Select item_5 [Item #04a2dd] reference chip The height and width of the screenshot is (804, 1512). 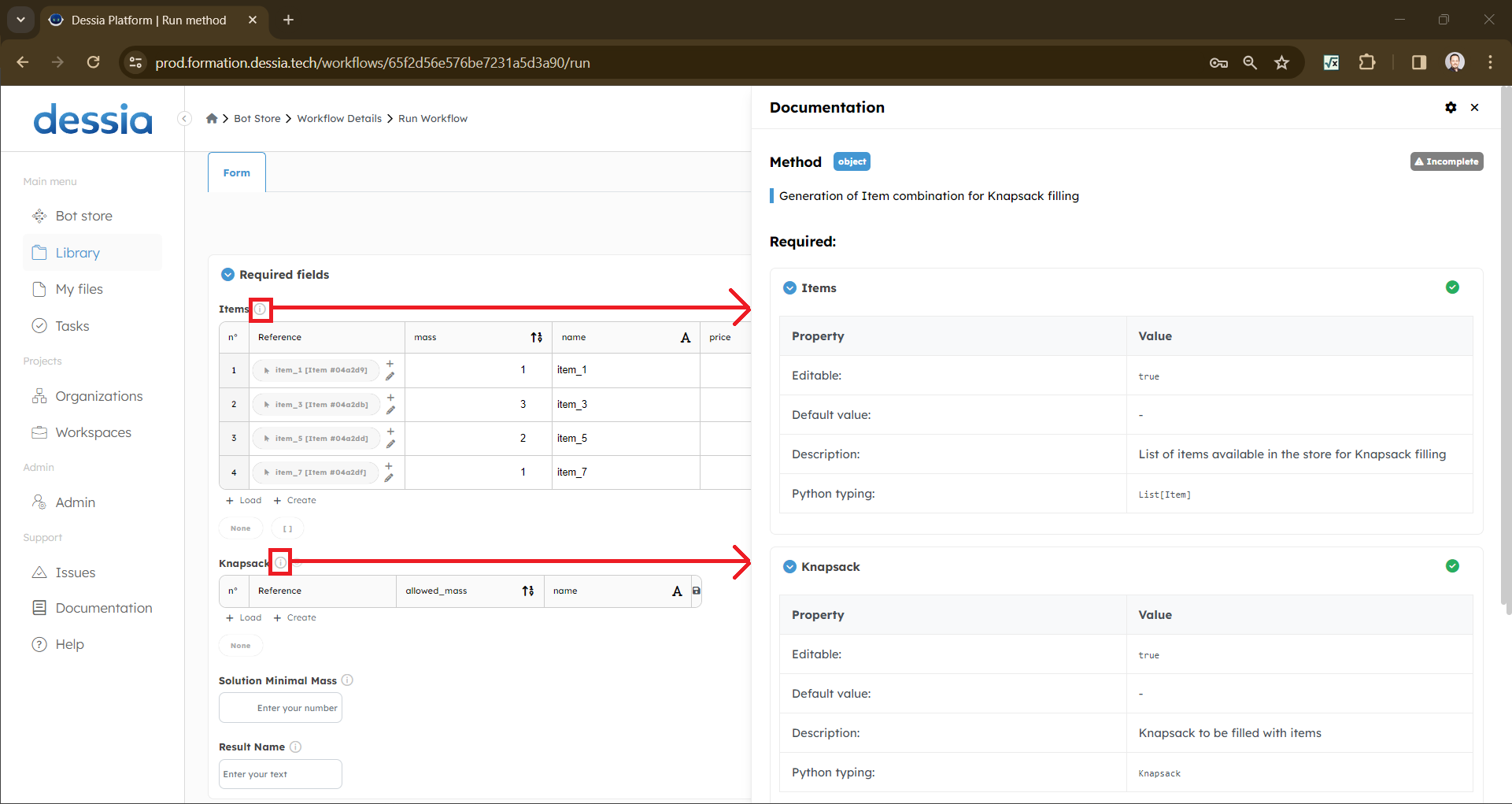coord(316,439)
